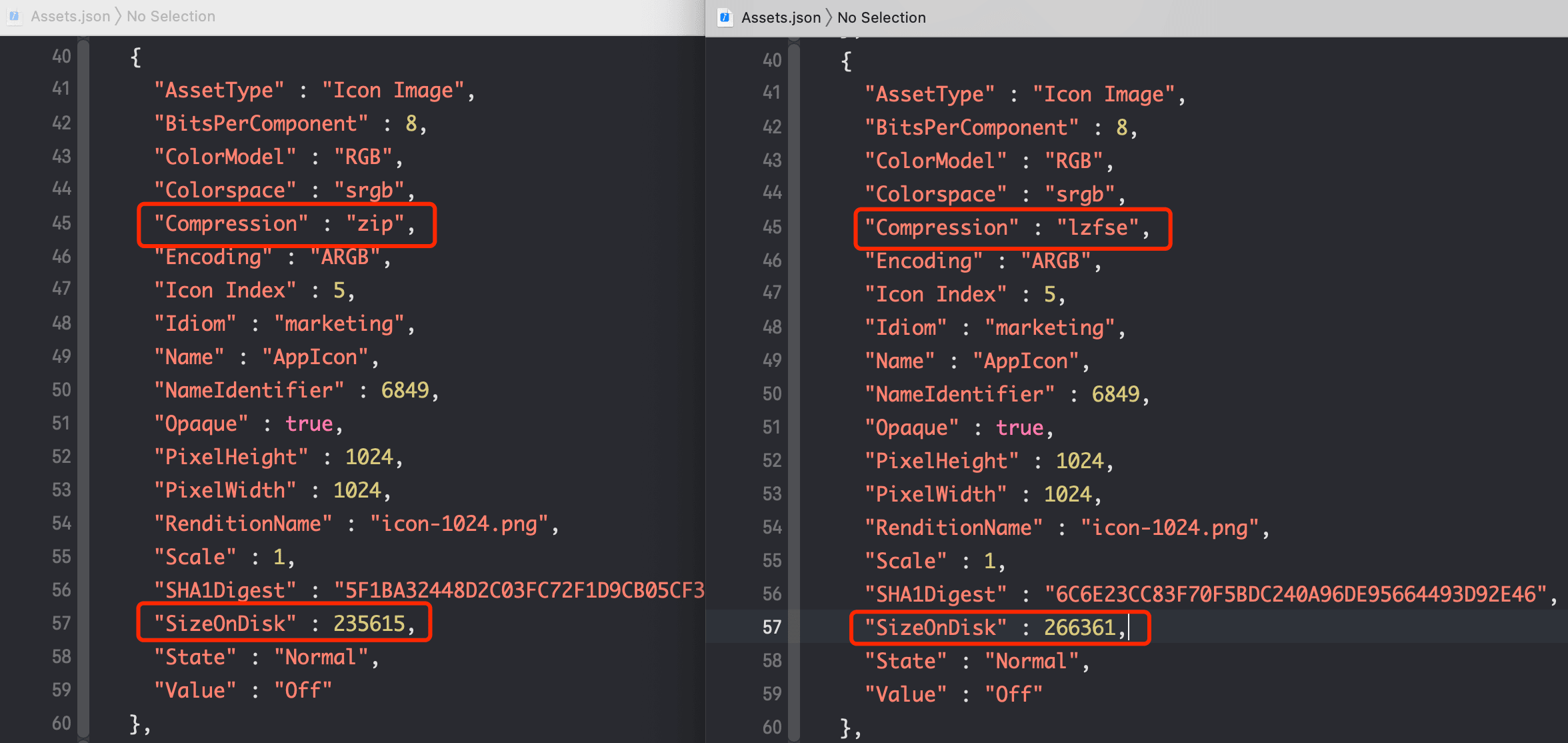The image size is (1568, 743).
Task: Click SizeOnDisk value 235615 in left editor
Action: 369,624
